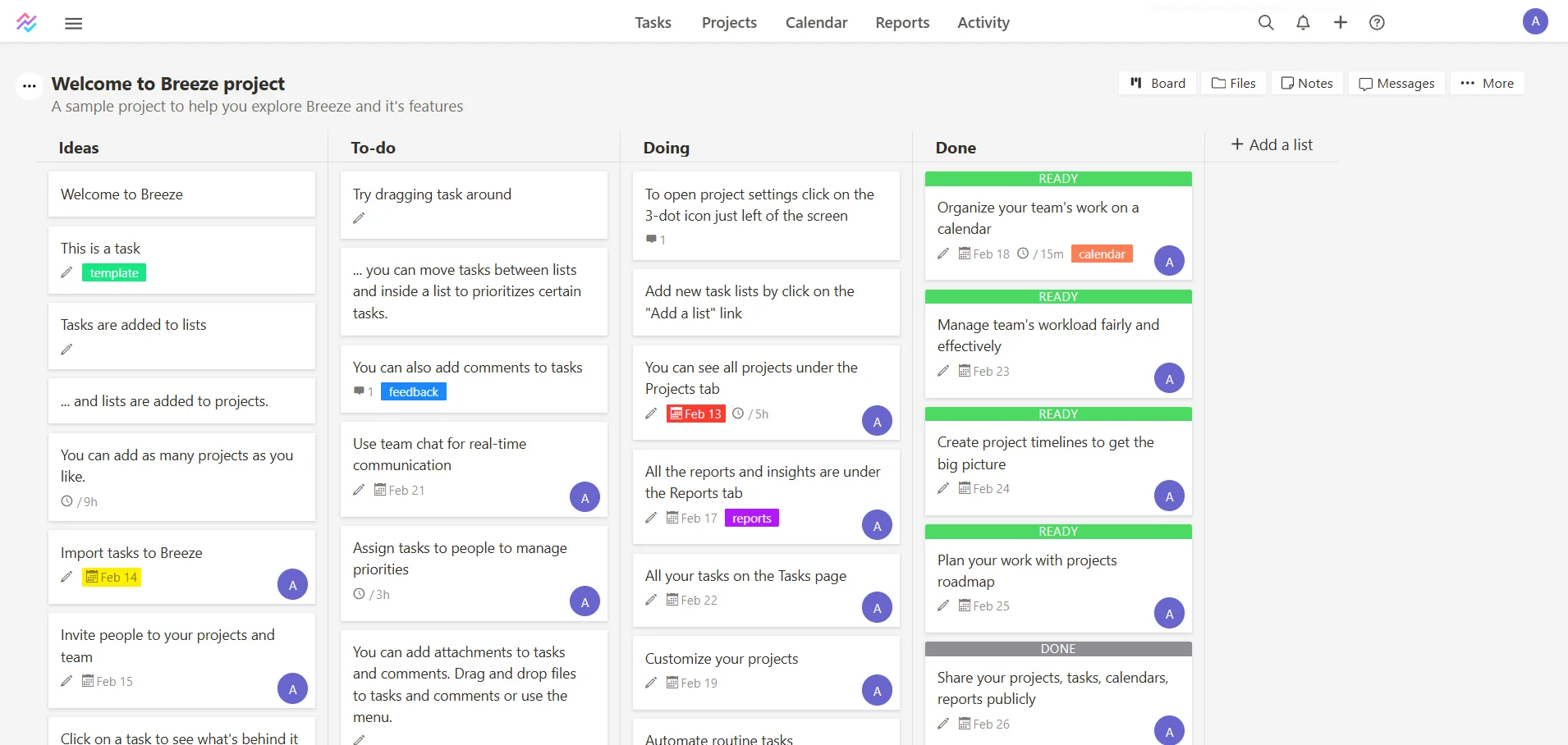Open the hamburger menu
The image size is (1568, 745).
[74, 23]
